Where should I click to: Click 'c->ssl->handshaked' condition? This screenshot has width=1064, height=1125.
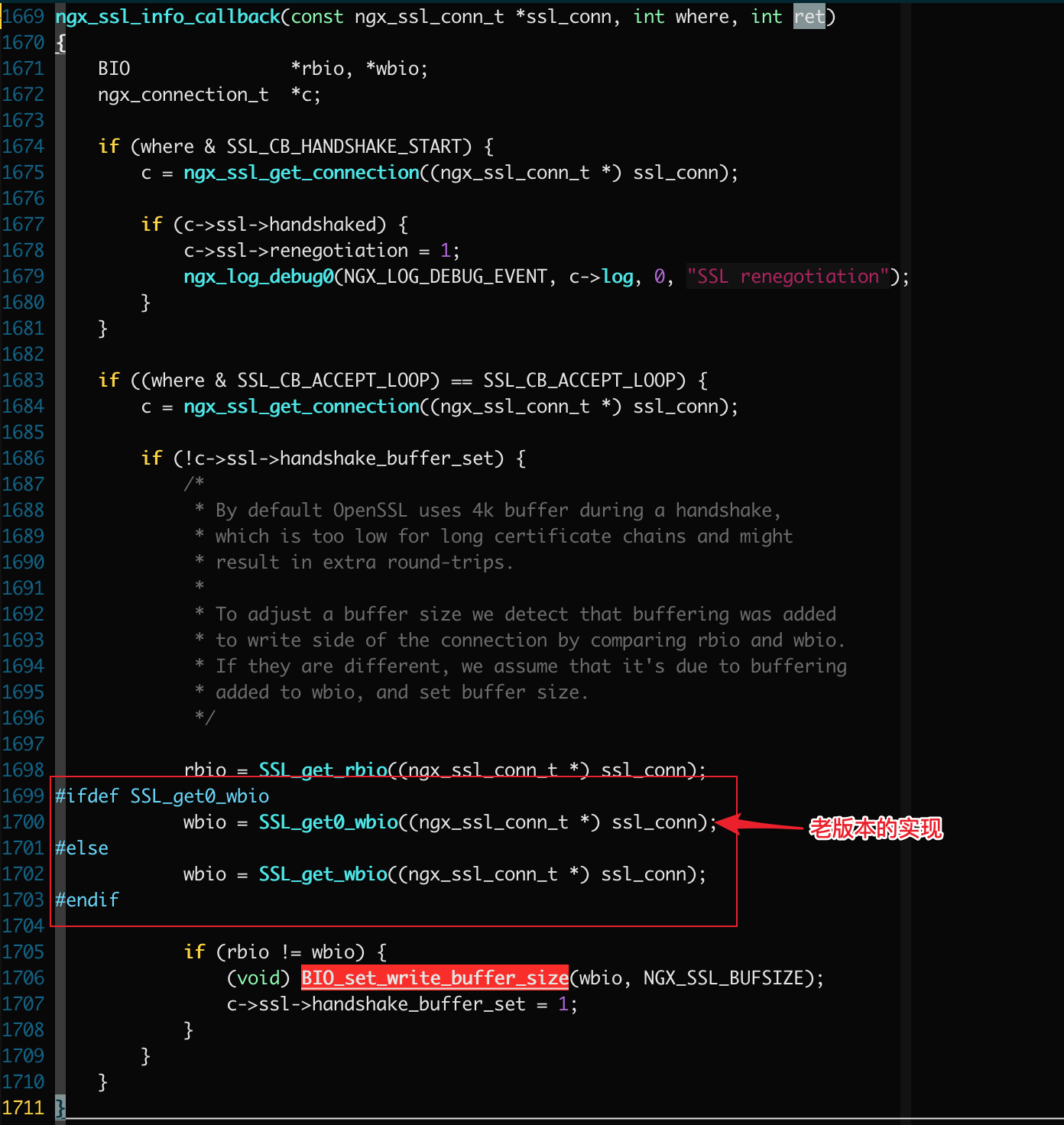280,225
